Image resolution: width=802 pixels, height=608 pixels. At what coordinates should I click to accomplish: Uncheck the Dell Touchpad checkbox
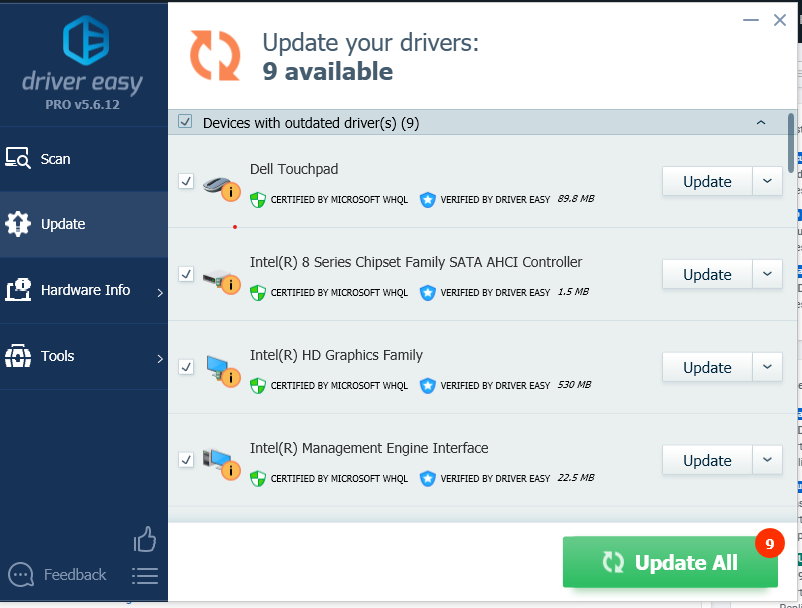click(186, 181)
